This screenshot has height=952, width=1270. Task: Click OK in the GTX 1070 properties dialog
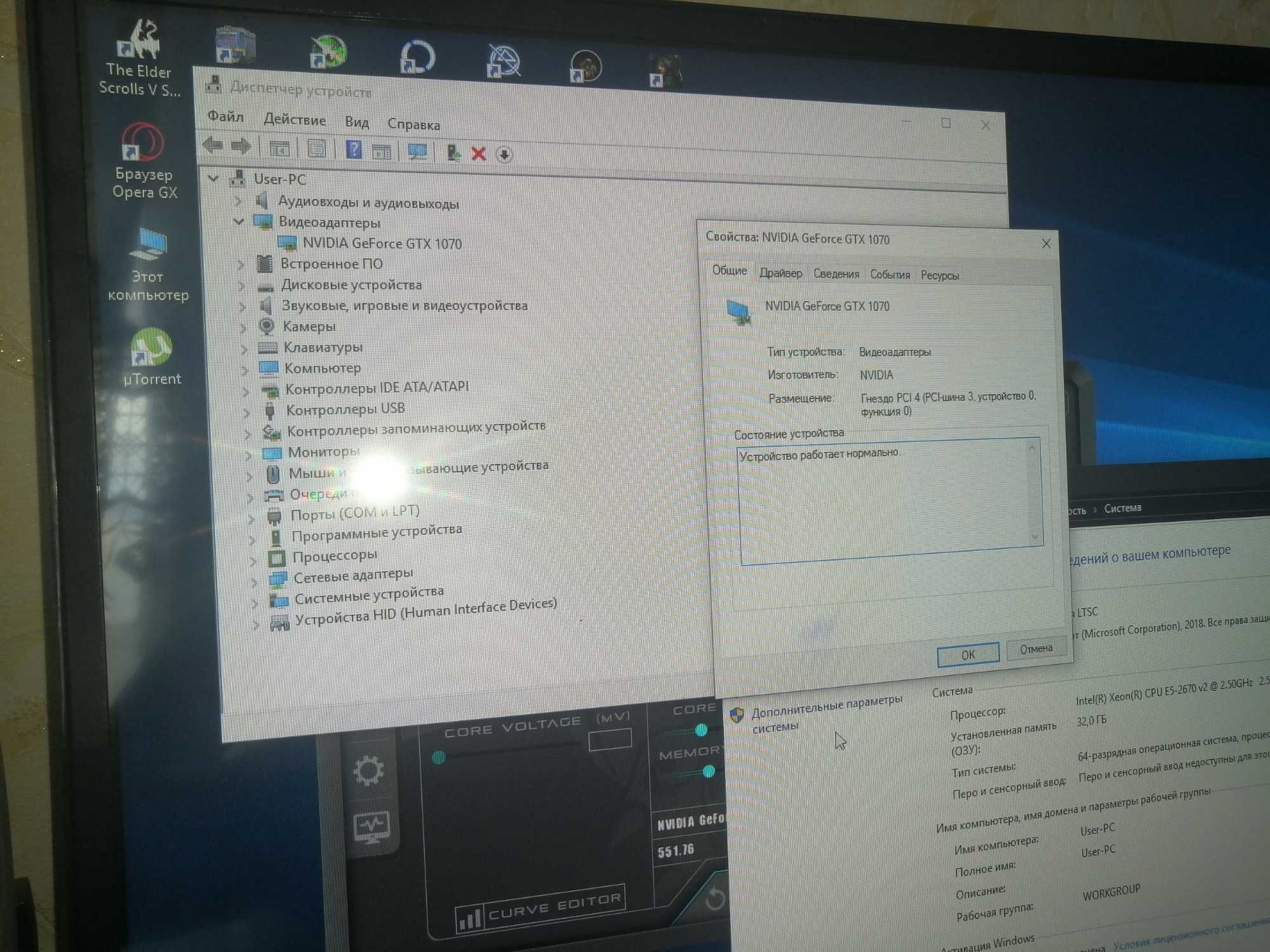click(968, 654)
